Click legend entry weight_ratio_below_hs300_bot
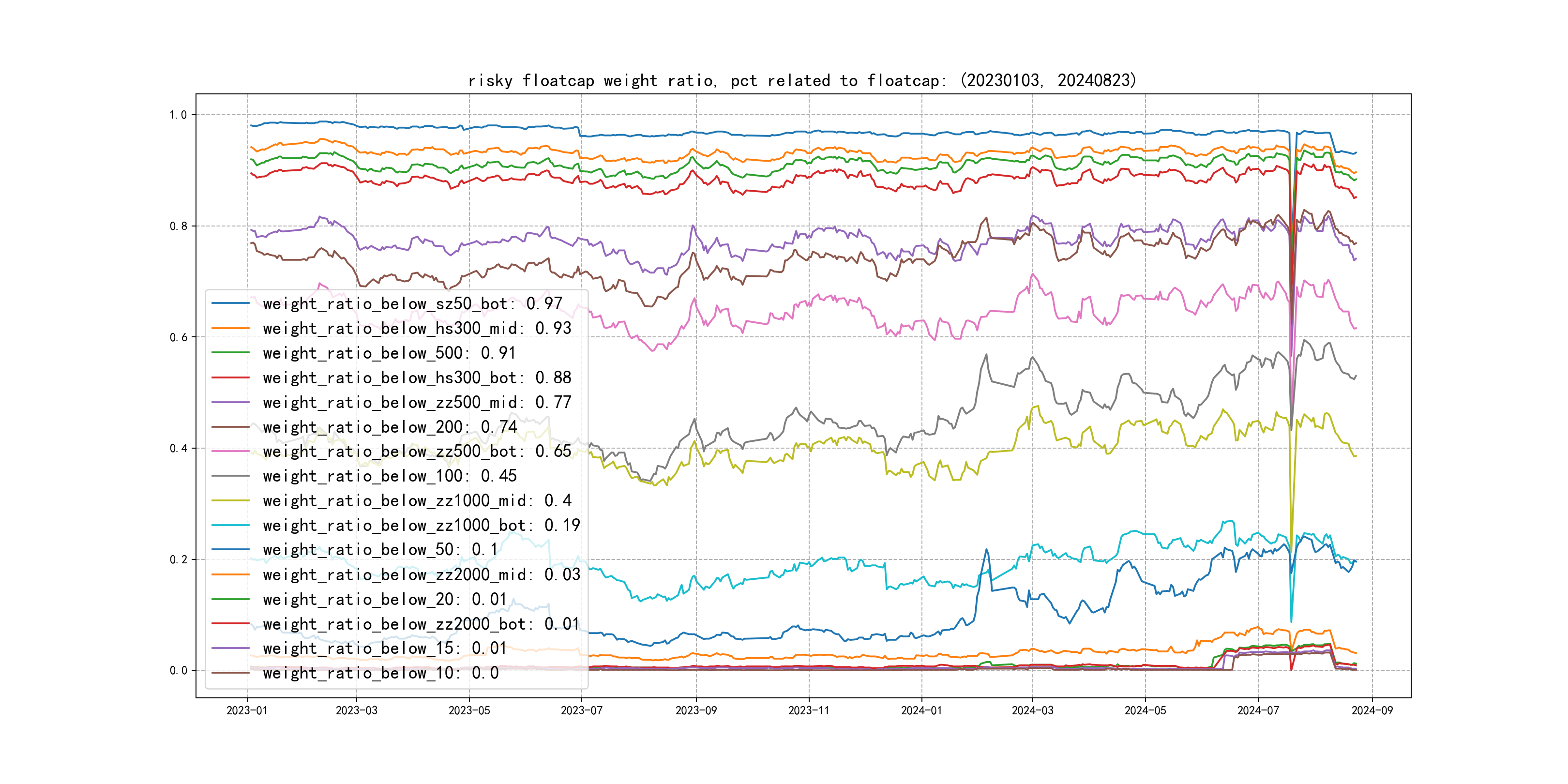The image size is (1568, 784). [x=417, y=378]
